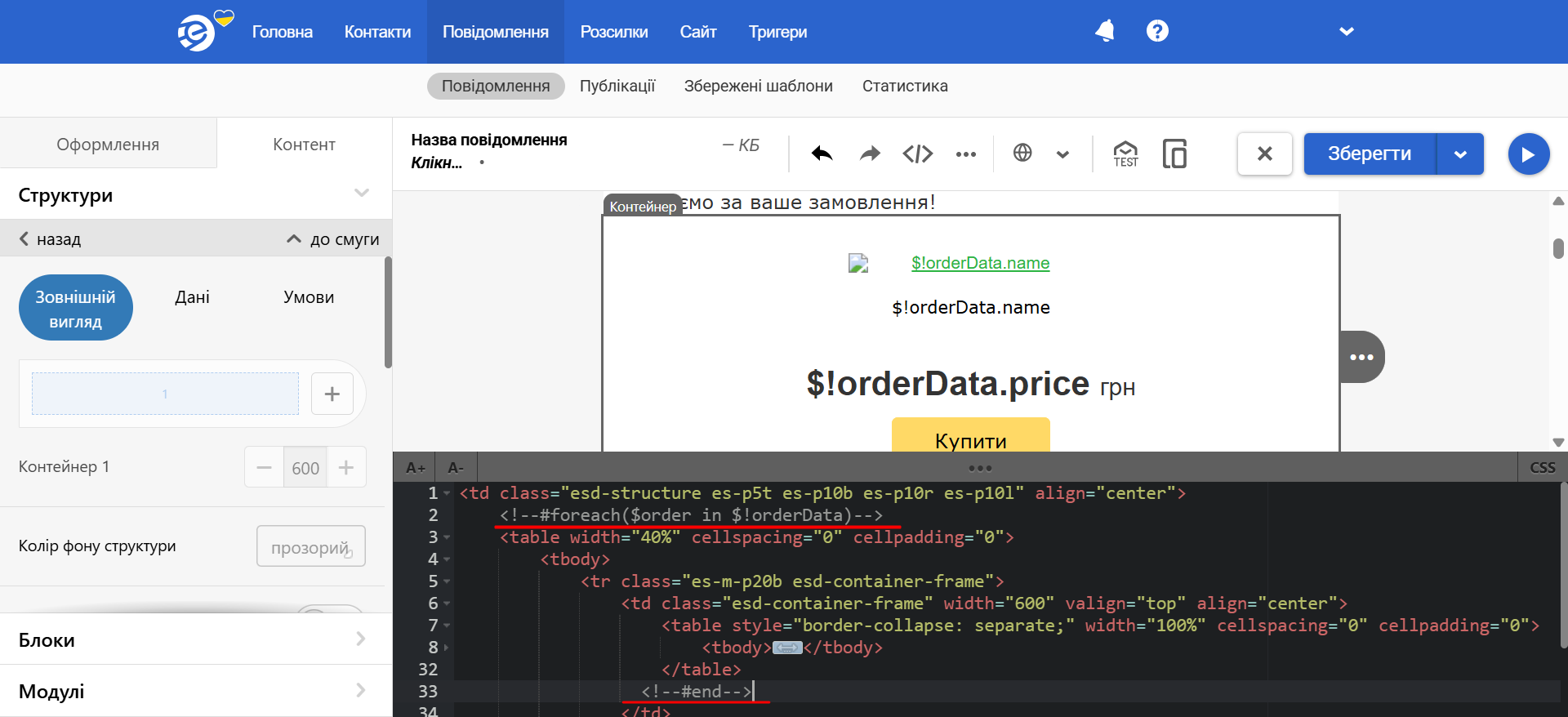Increase Контейнер 1 width
This screenshot has height=717, width=1568.
(346, 467)
